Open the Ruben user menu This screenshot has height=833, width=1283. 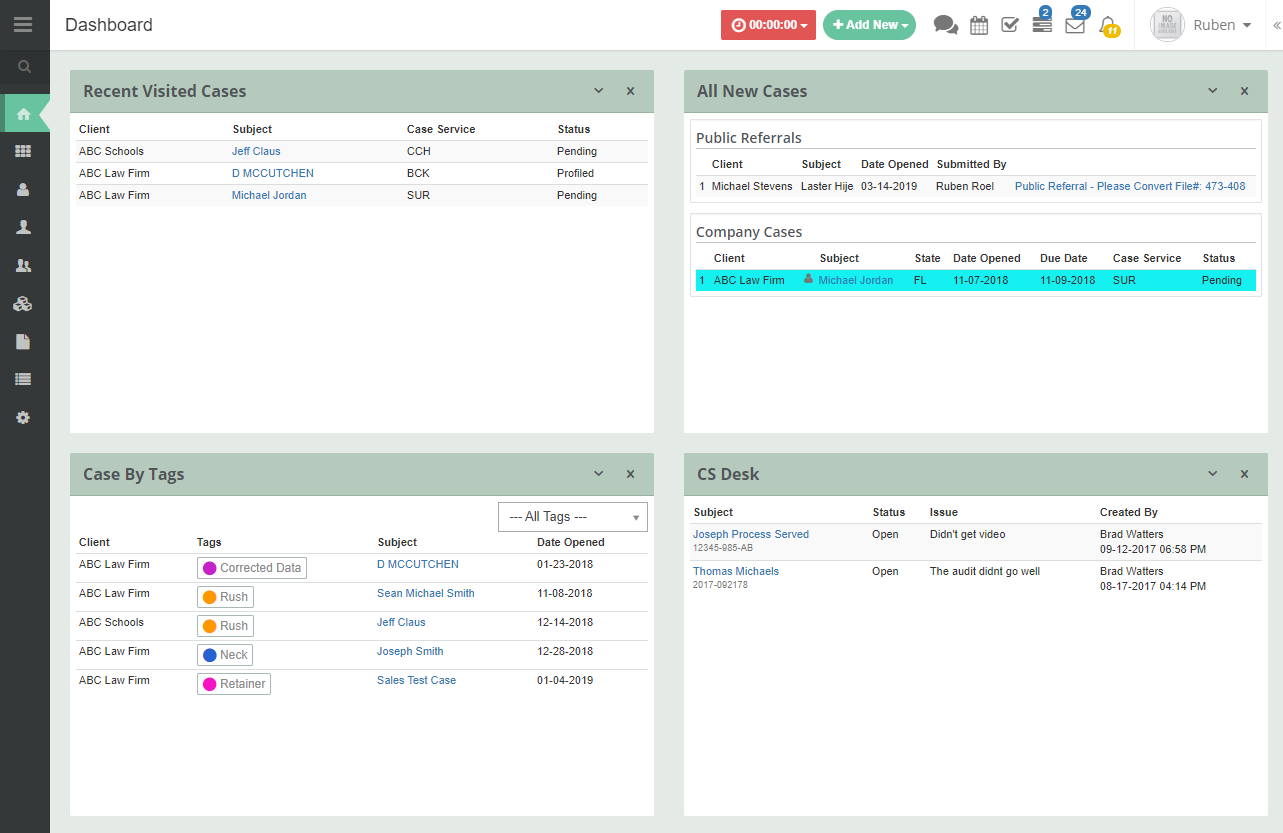[1201, 25]
